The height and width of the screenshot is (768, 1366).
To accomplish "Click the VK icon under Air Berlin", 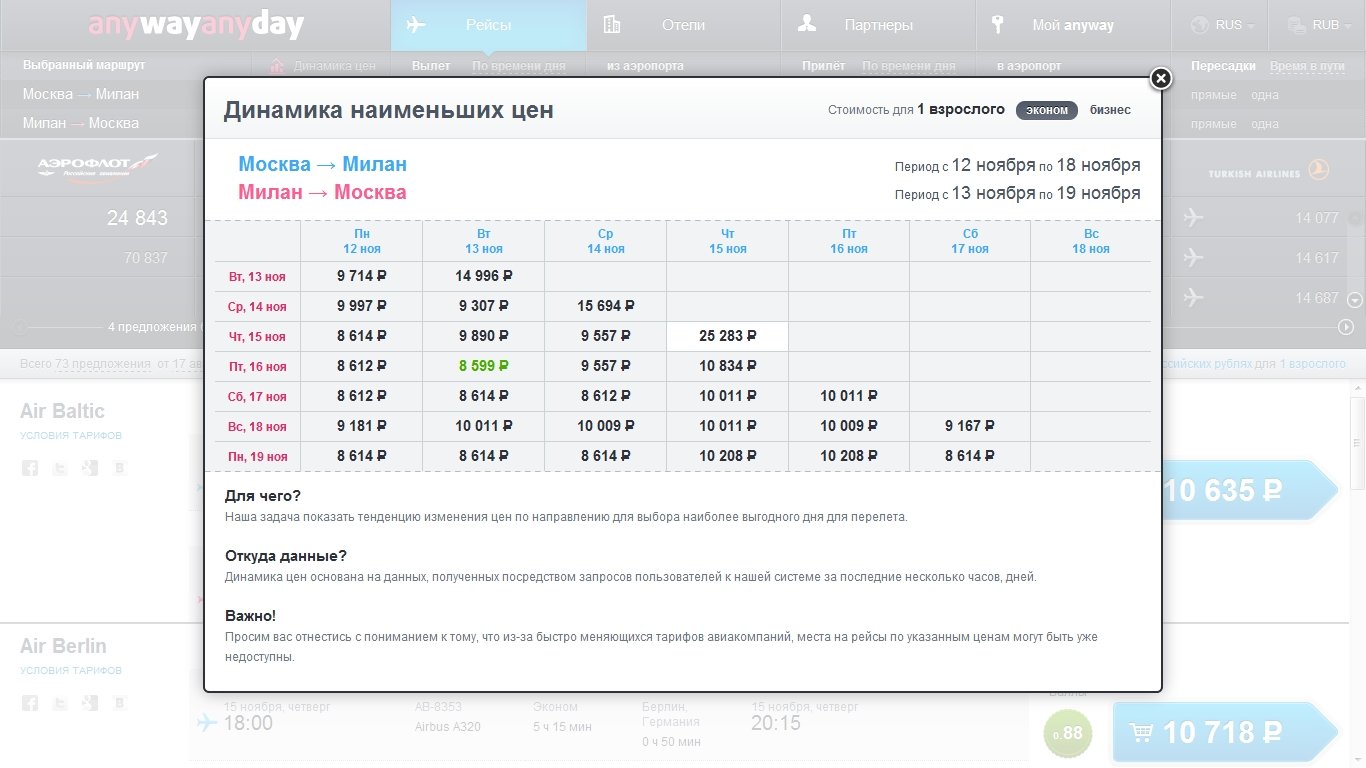I will coord(120,702).
